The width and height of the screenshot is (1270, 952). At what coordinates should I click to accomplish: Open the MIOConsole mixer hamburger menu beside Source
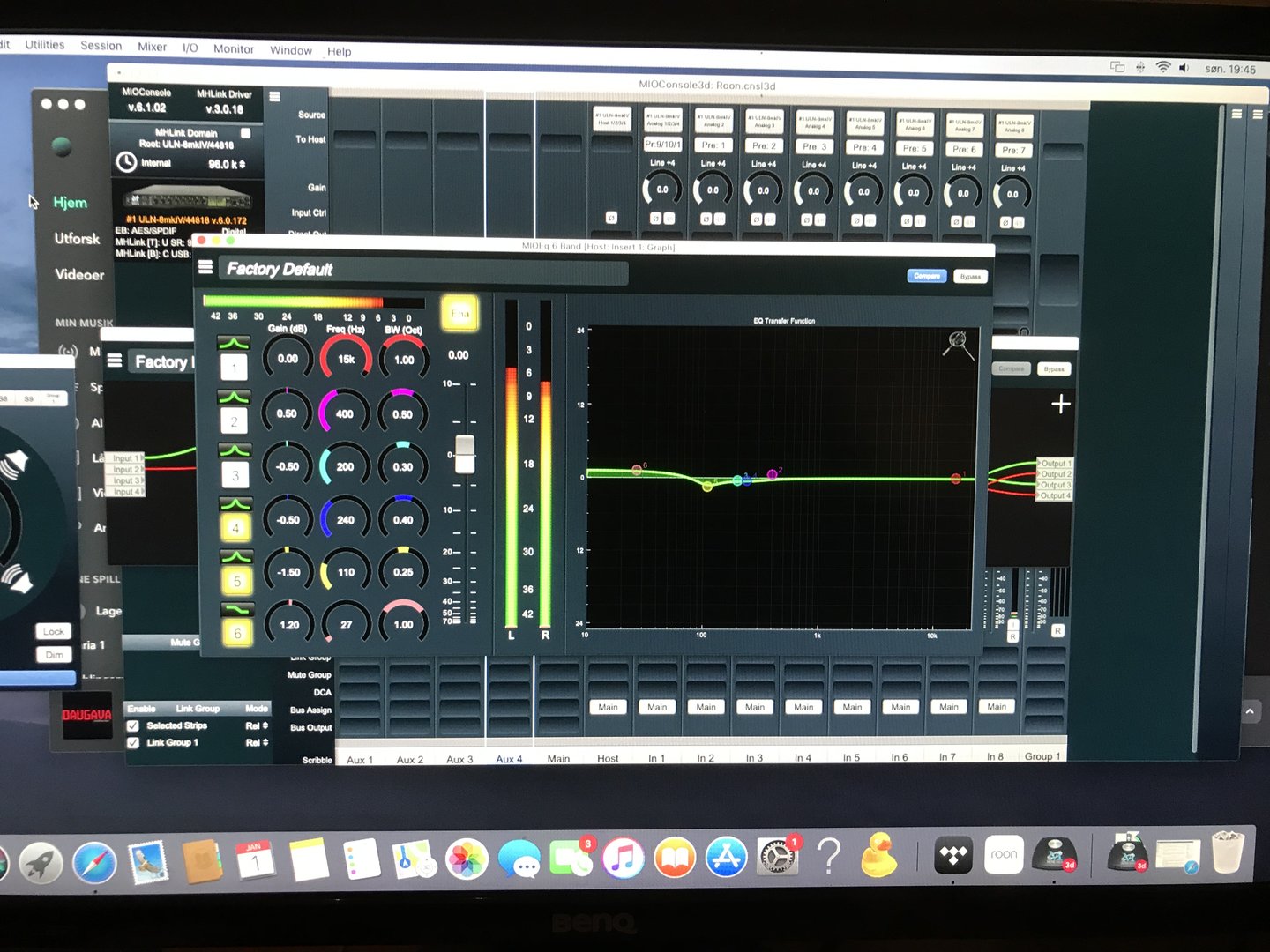(274, 97)
